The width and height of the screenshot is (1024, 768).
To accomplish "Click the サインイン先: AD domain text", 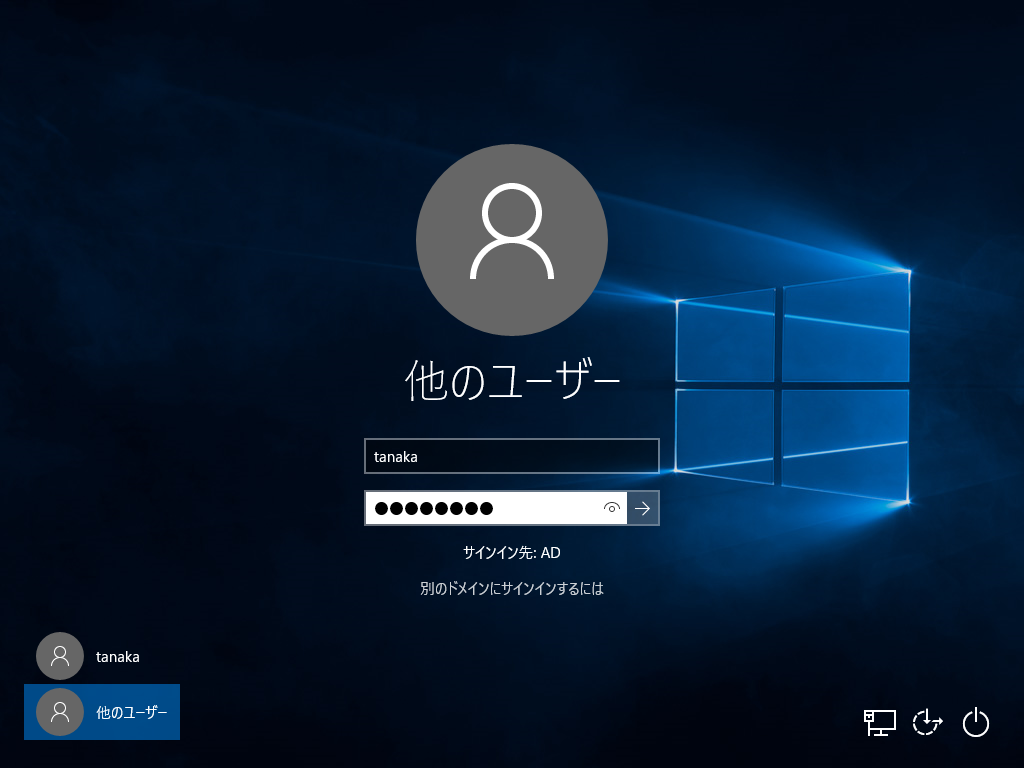I will tap(512, 552).
